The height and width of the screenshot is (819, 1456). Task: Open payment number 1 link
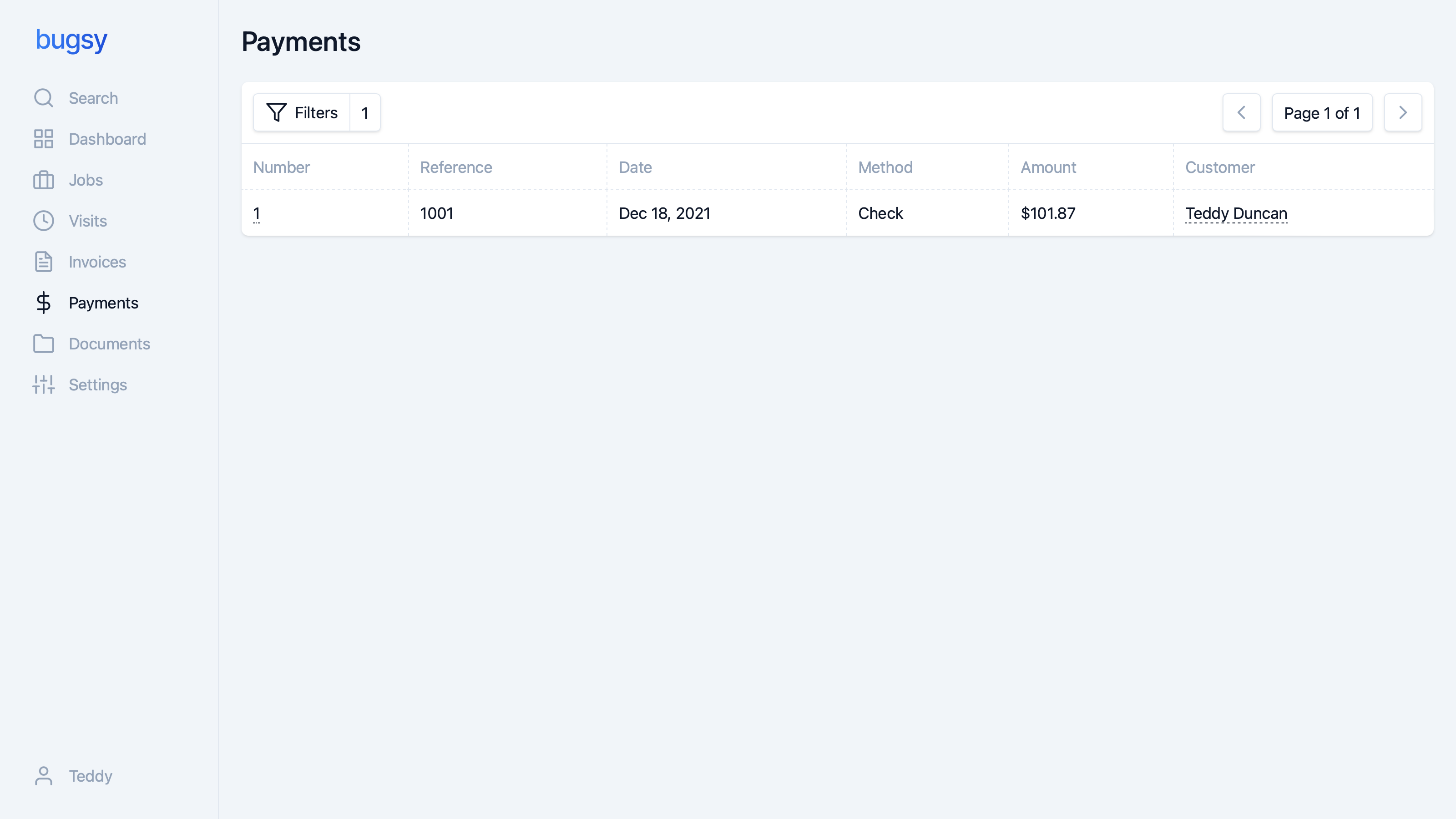pos(257,213)
